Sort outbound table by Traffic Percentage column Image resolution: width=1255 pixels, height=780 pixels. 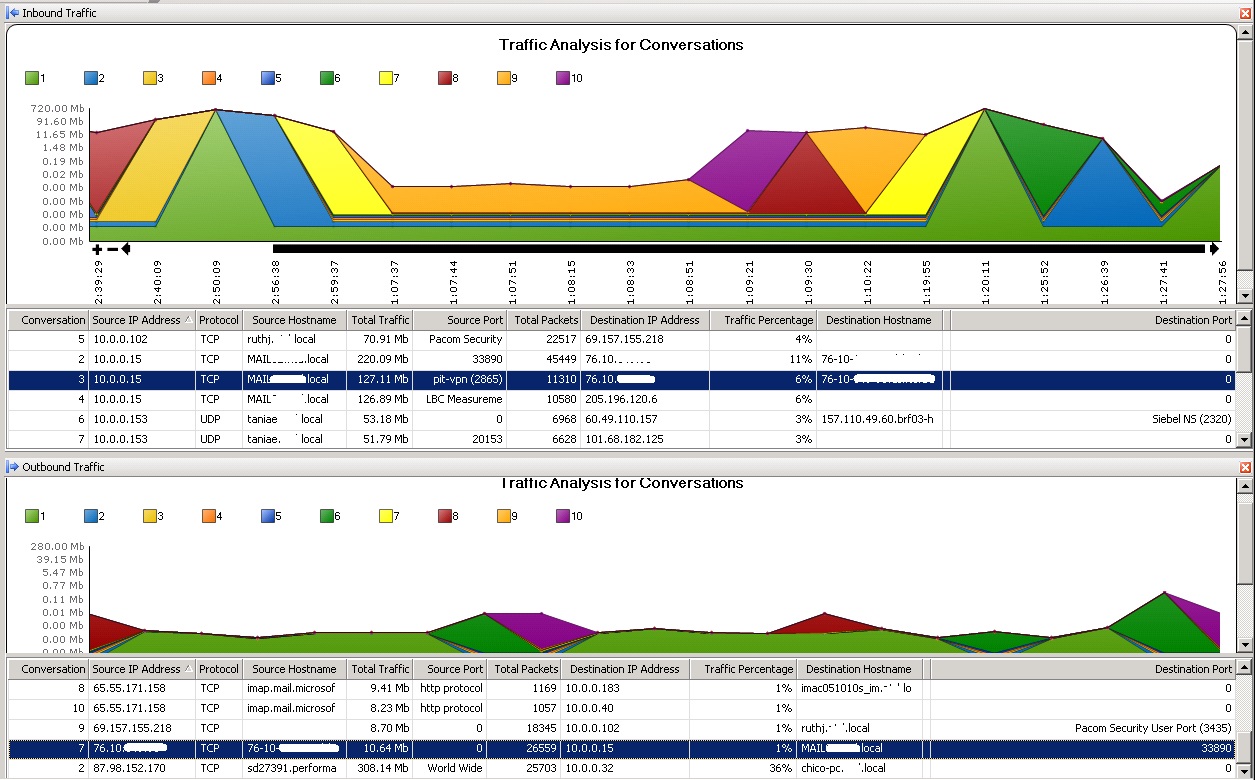pos(744,668)
